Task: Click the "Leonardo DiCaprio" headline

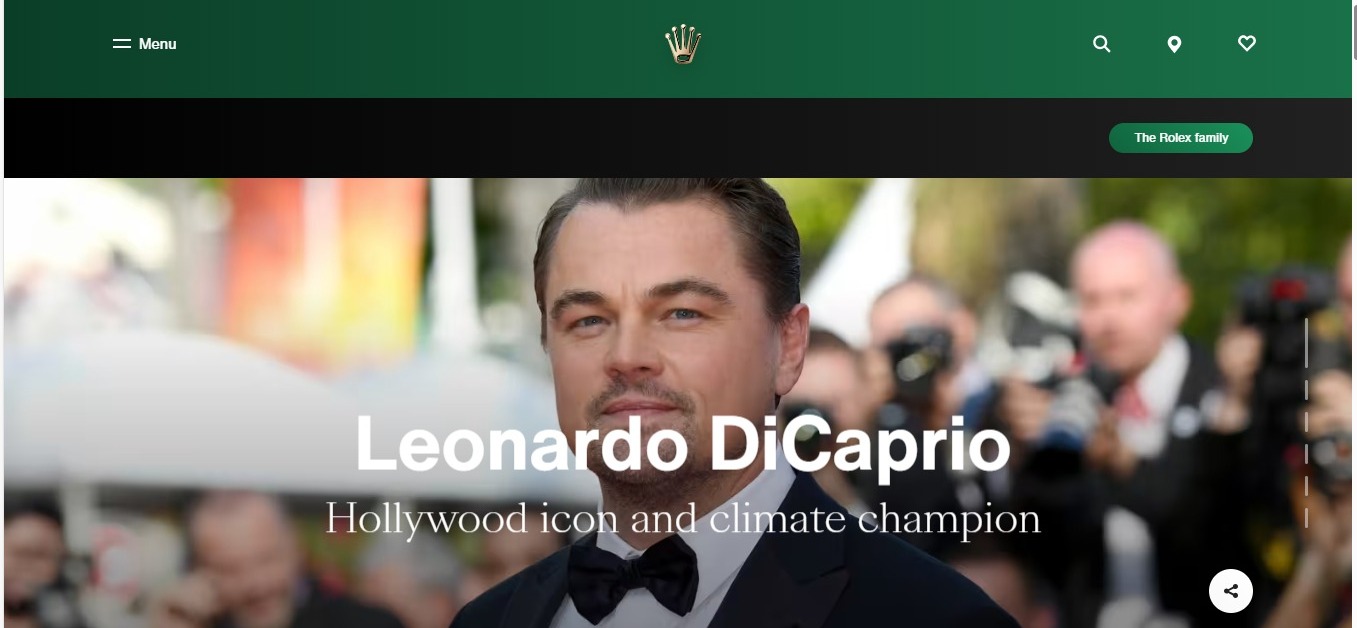Action: pos(683,444)
